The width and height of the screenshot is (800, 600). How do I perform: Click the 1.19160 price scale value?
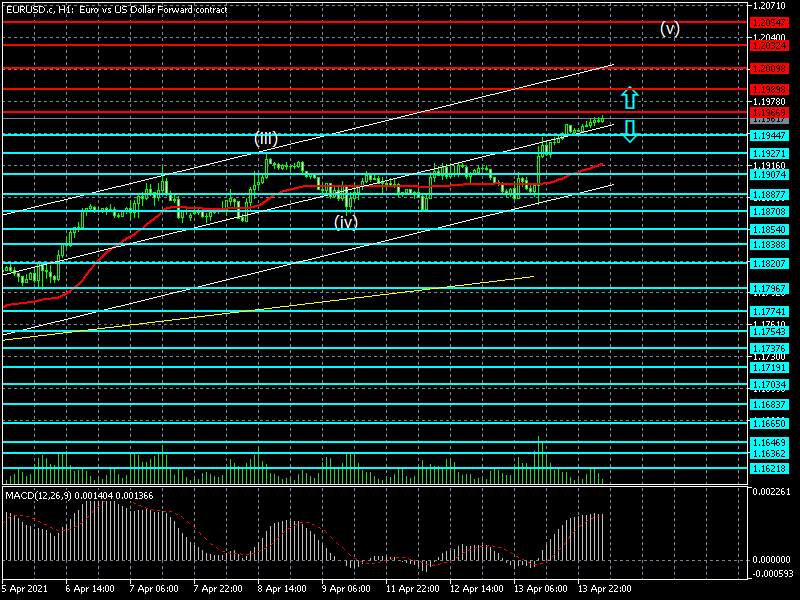click(769, 166)
